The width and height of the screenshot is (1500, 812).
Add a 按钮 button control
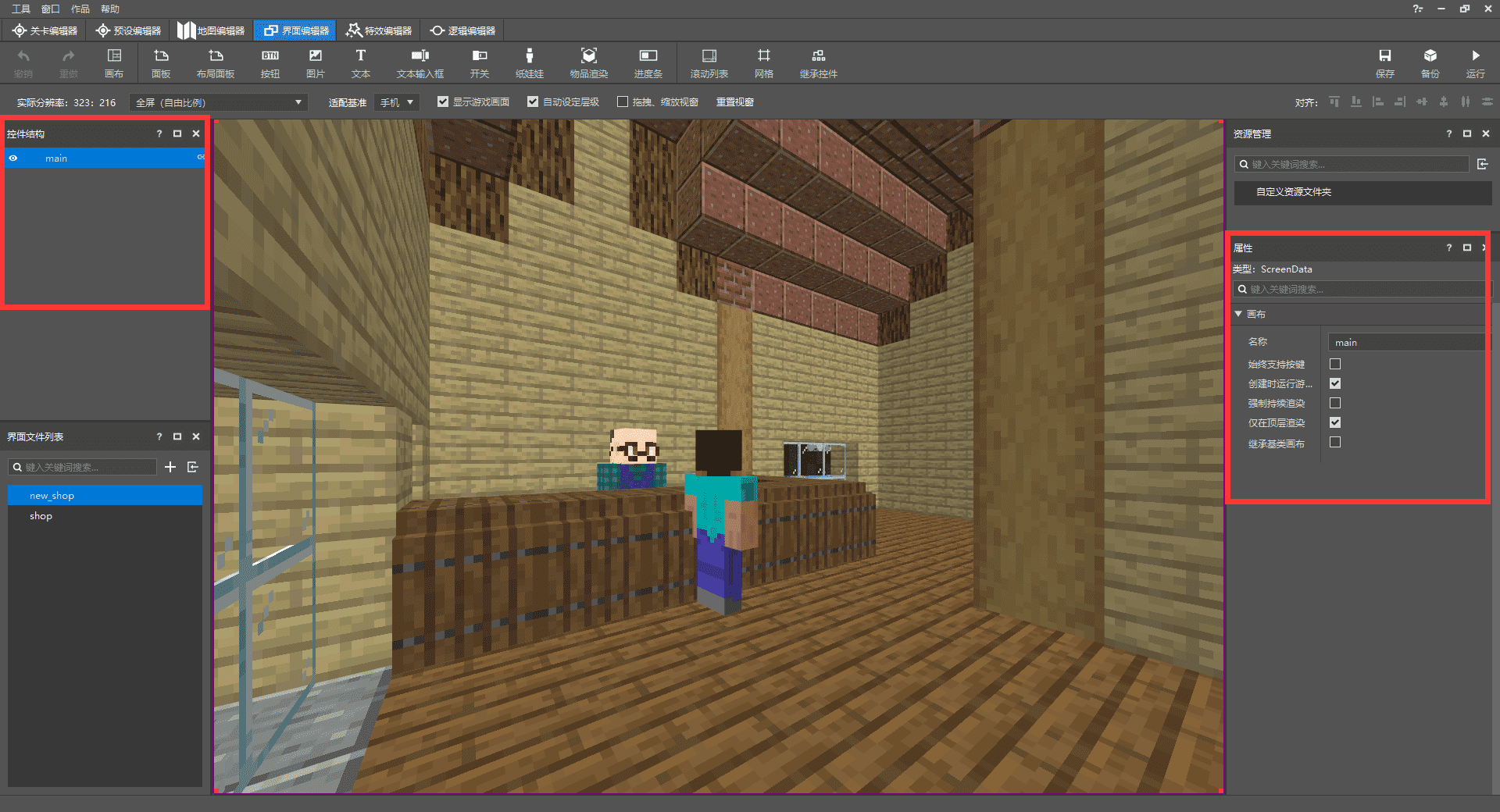point(270,62)
